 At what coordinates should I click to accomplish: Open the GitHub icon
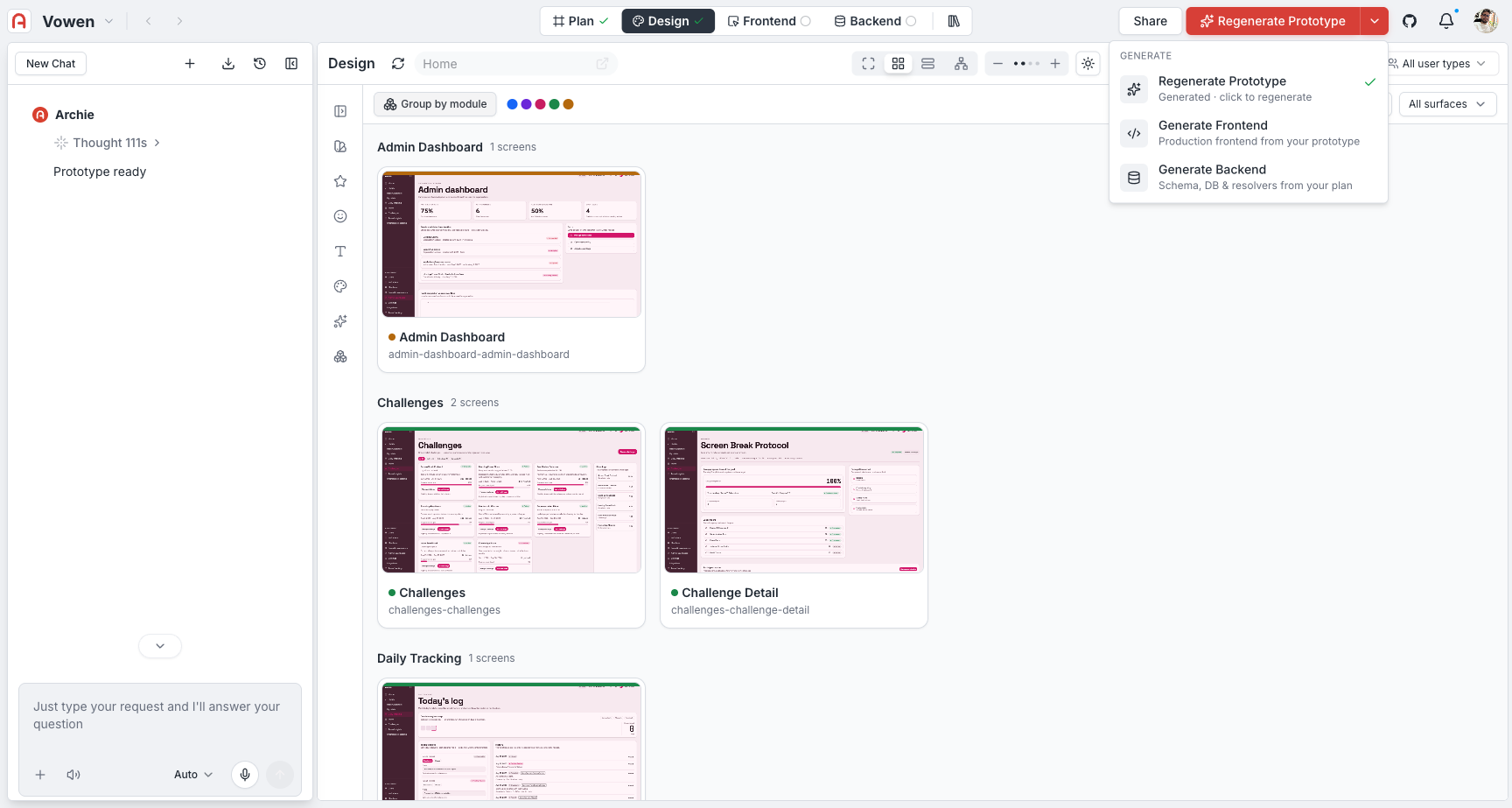(x=1410, y=21)
